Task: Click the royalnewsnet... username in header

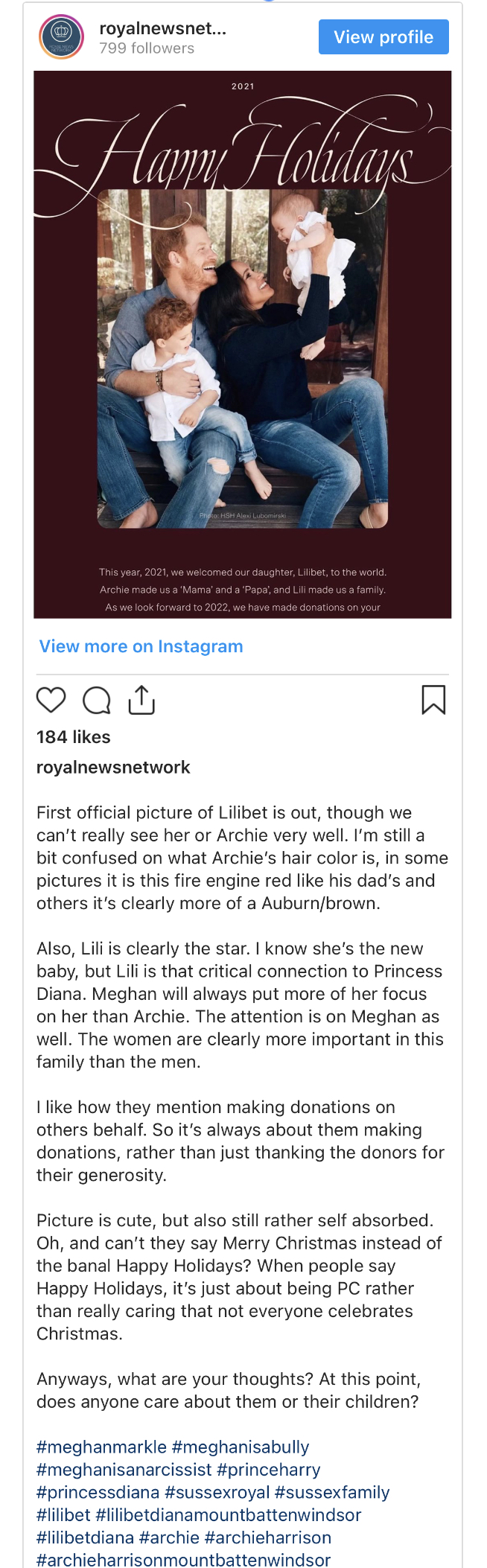Action: point(162,29)
